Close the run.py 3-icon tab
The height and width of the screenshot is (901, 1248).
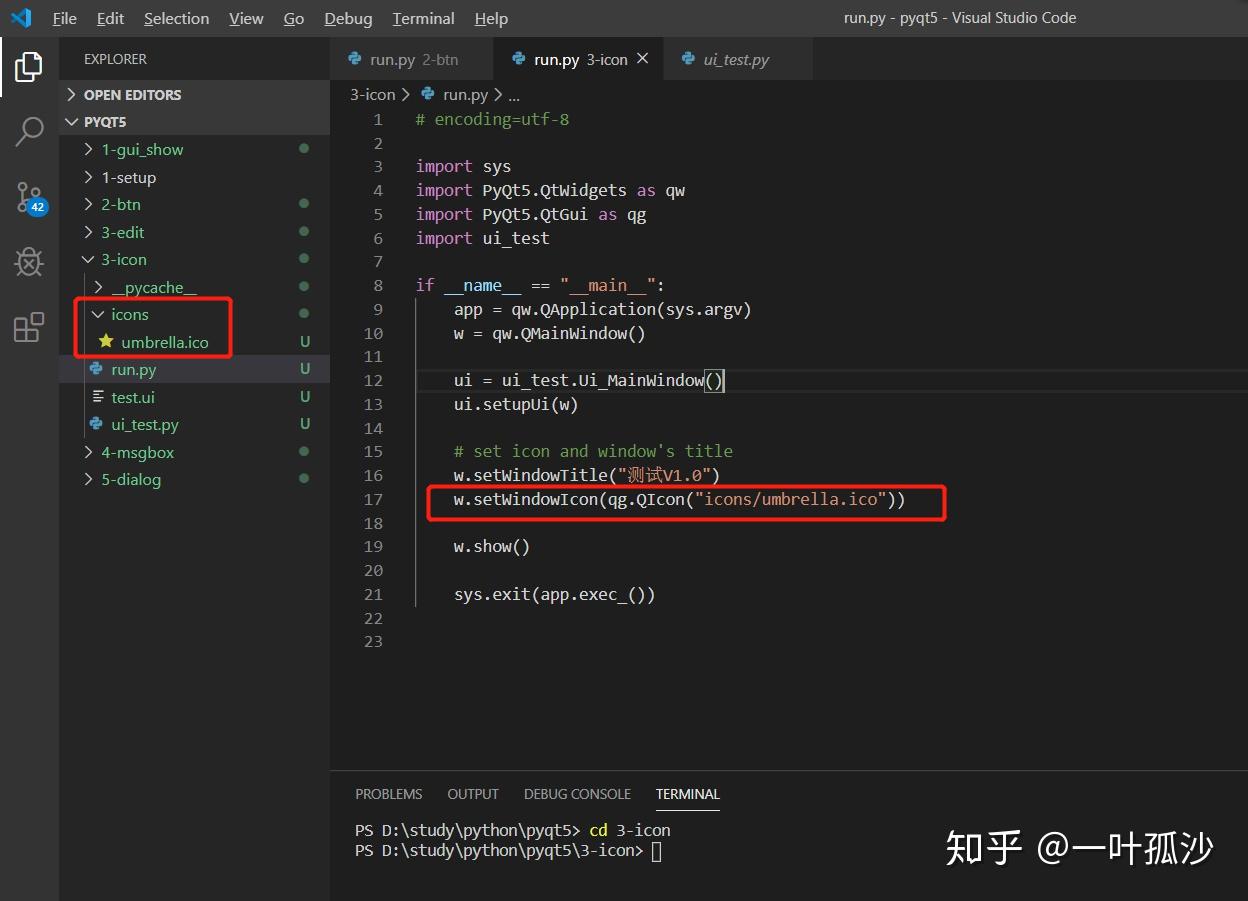[644, 59]
